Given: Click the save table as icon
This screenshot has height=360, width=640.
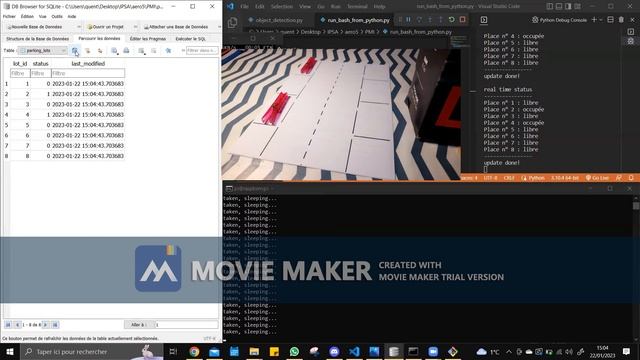Looking at the screenshot, I should click(114, 51).
